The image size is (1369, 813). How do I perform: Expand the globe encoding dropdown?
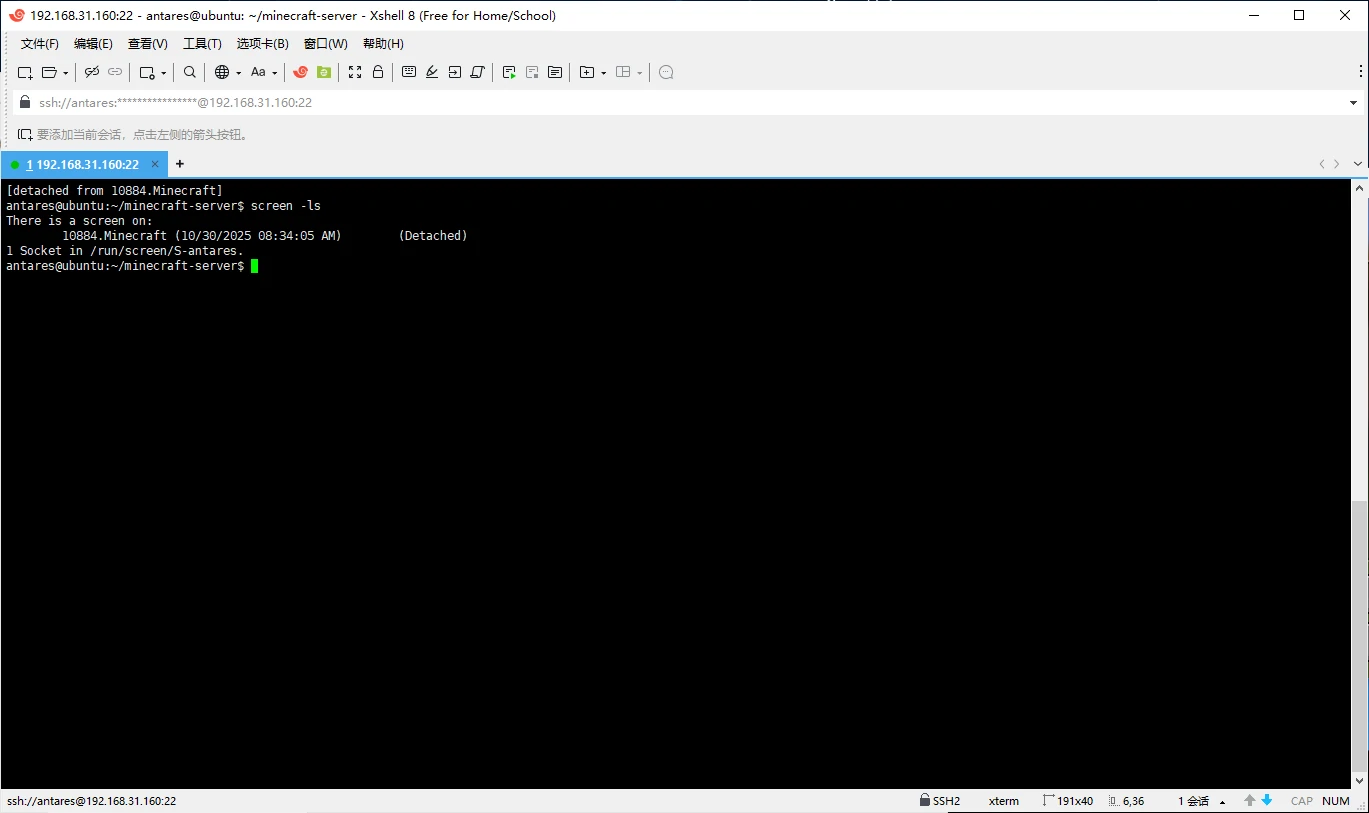coord(238,73)
